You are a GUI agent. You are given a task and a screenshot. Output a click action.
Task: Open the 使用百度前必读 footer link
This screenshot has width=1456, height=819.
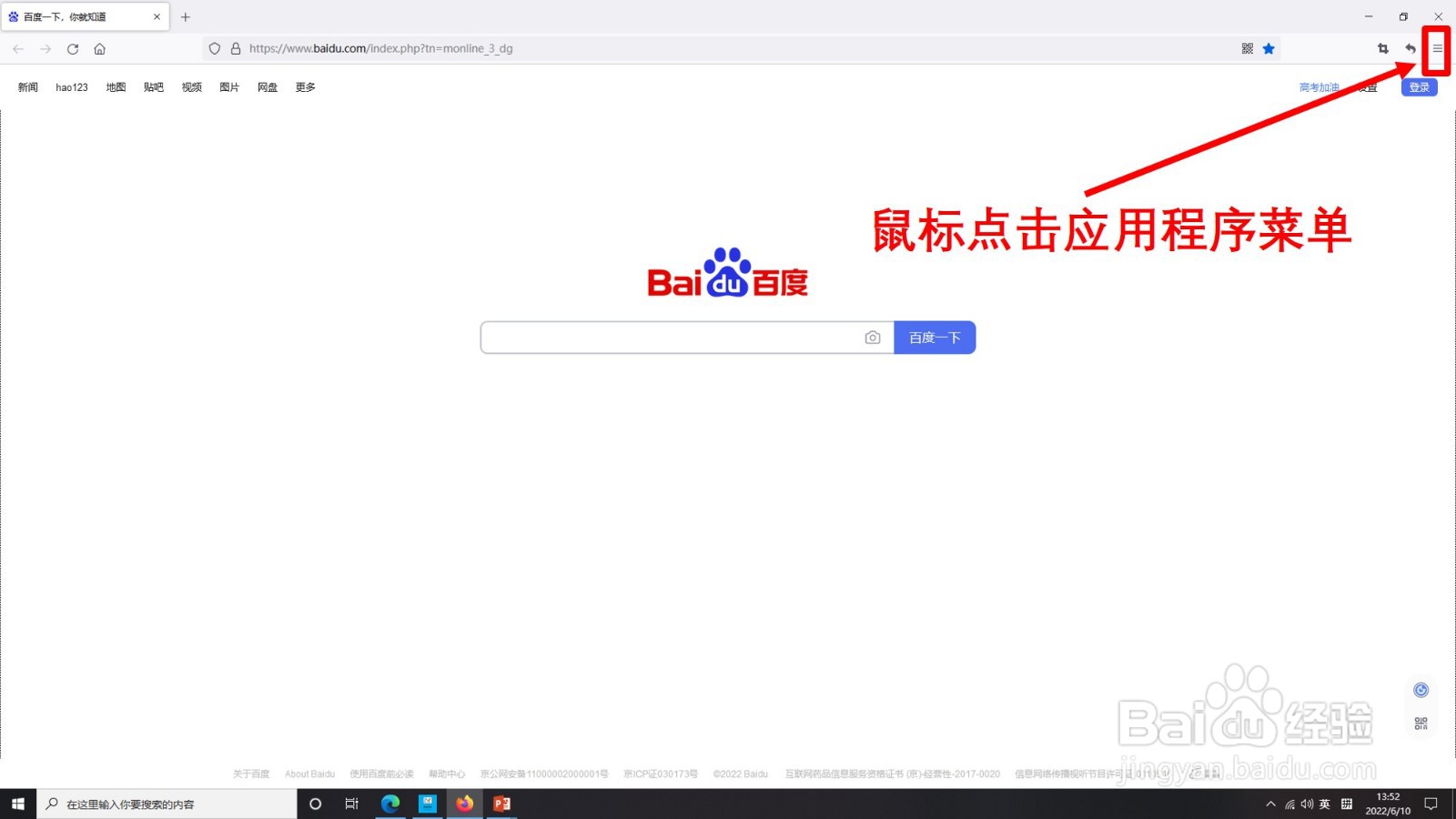point(381,774)
